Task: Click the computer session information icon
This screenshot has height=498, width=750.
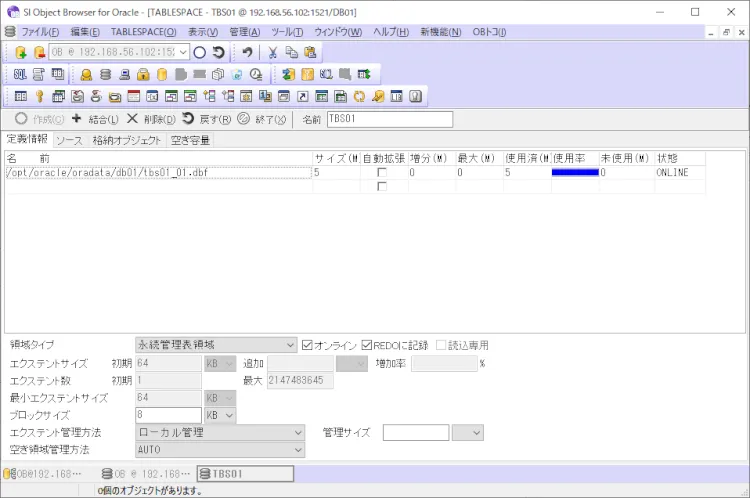Action: click(x=124, y=74)
